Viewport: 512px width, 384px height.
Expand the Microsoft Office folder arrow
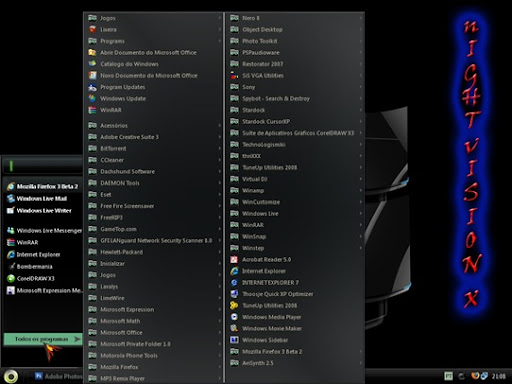pos(220,333)
